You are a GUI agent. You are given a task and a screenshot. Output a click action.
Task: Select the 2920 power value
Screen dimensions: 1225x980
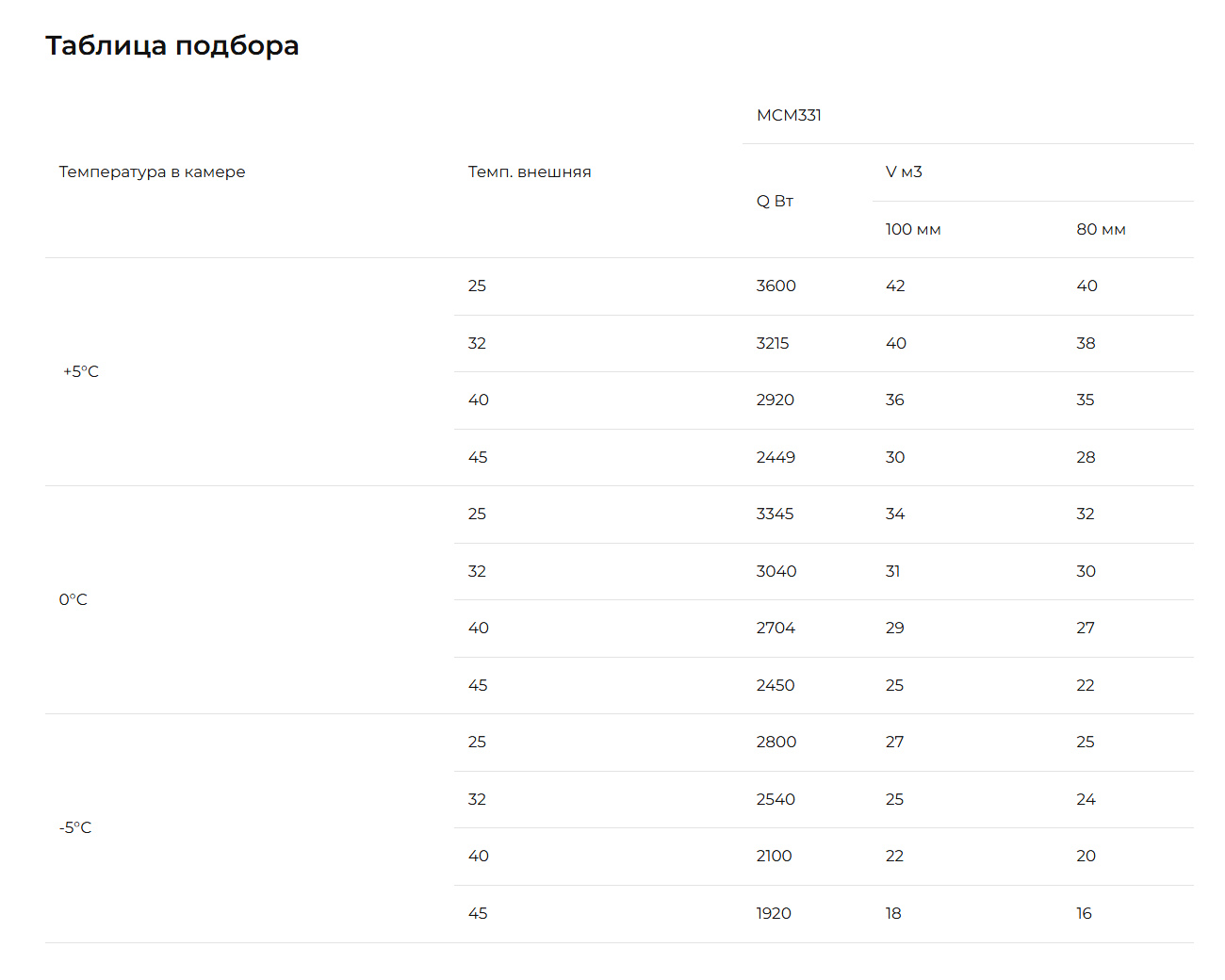pos(775,400)
